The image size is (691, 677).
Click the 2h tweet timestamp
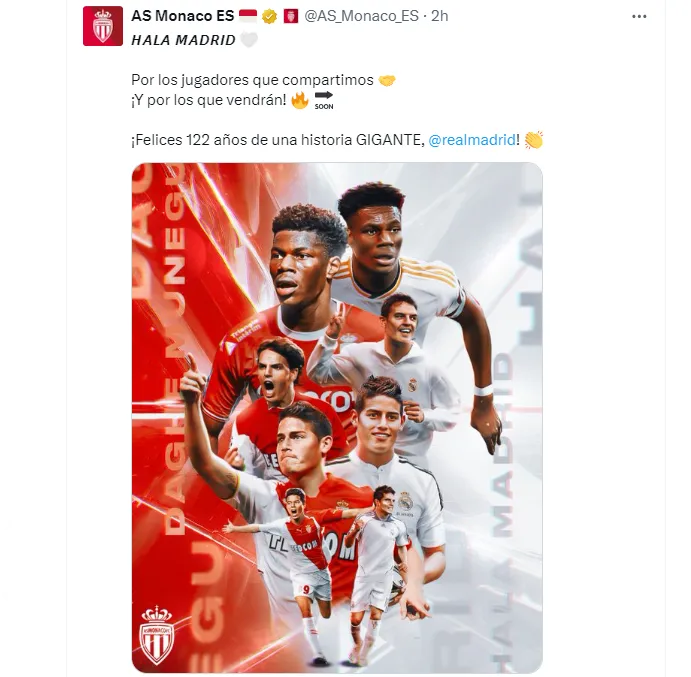point(439,16)
